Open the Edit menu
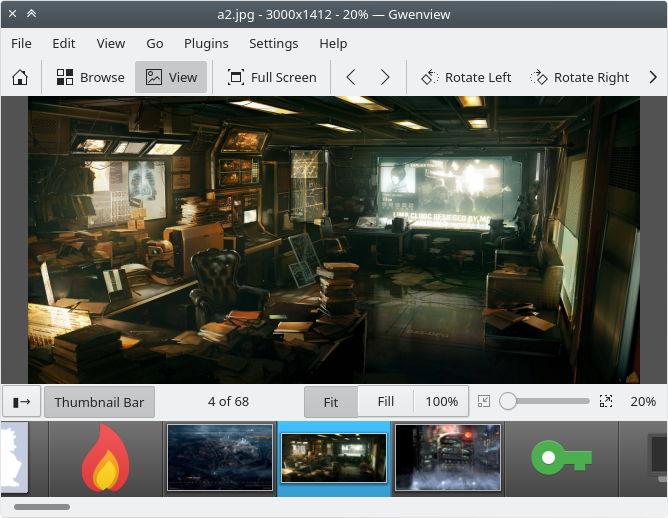The image size is (668, 518). coord(64,43)
